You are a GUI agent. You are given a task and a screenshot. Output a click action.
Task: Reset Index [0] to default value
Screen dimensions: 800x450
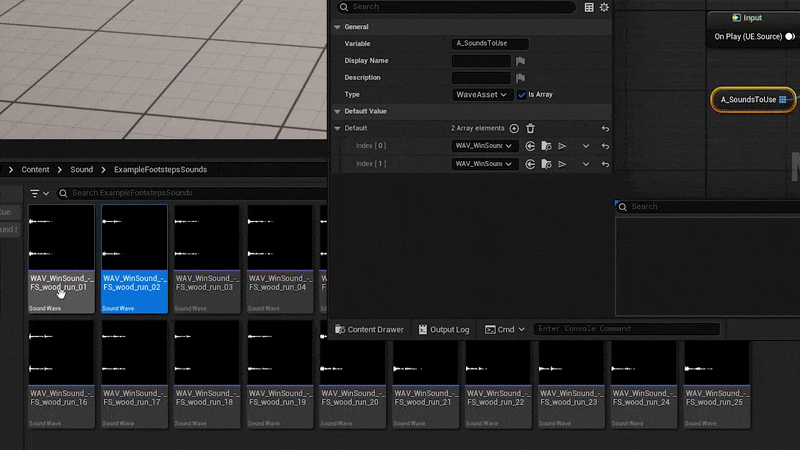(x=605, y=146)
